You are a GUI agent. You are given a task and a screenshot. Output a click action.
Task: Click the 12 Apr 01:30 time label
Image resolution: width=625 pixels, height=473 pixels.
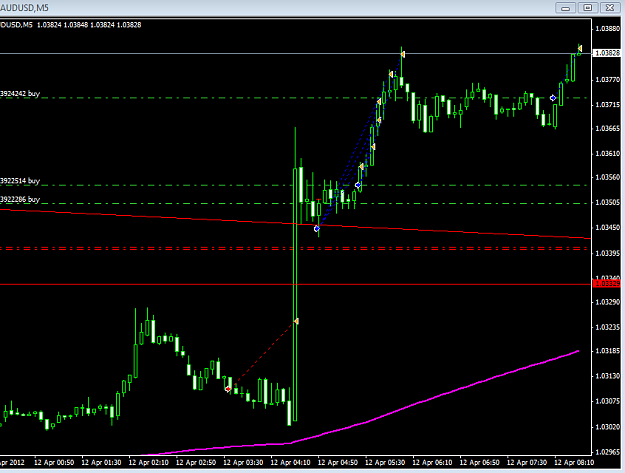point(101,463)
